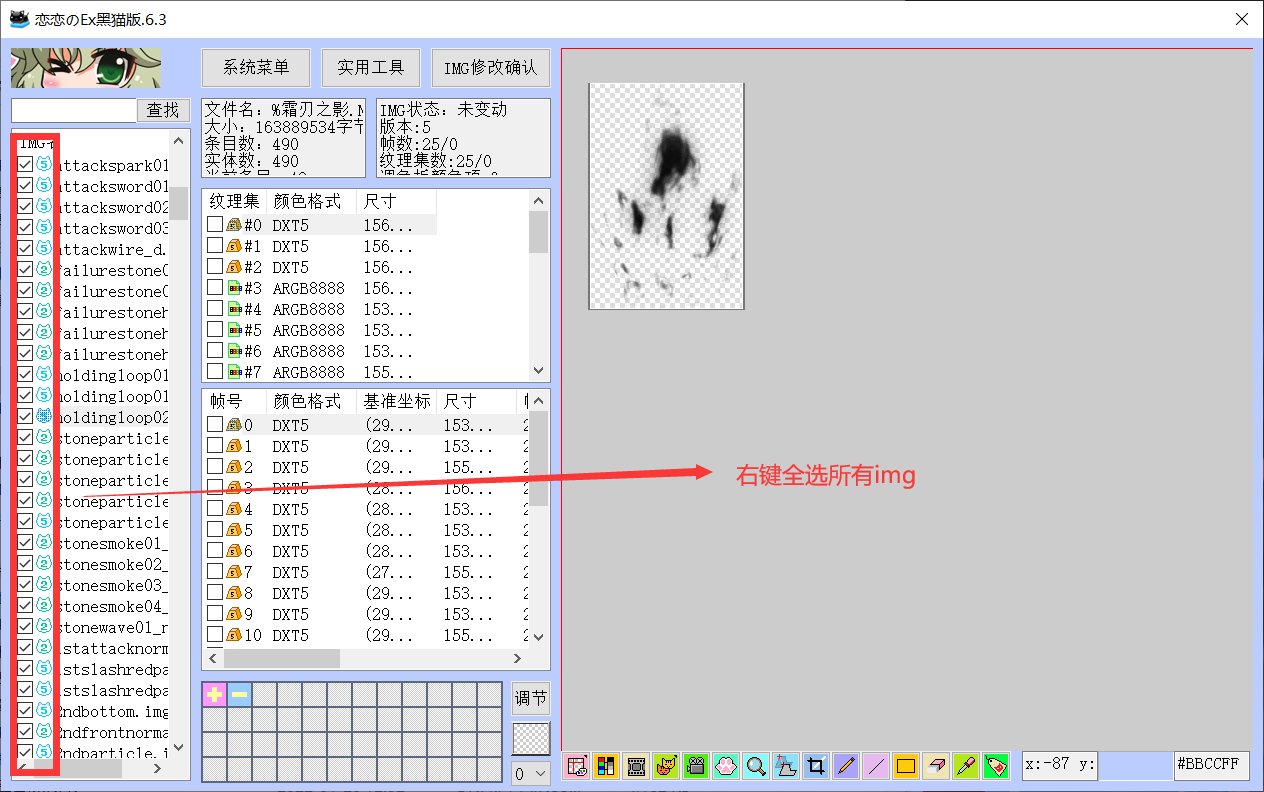Open the 实用工具 menu
Viewport: 1264px width, 792px height.
click(x=371, y=68)
